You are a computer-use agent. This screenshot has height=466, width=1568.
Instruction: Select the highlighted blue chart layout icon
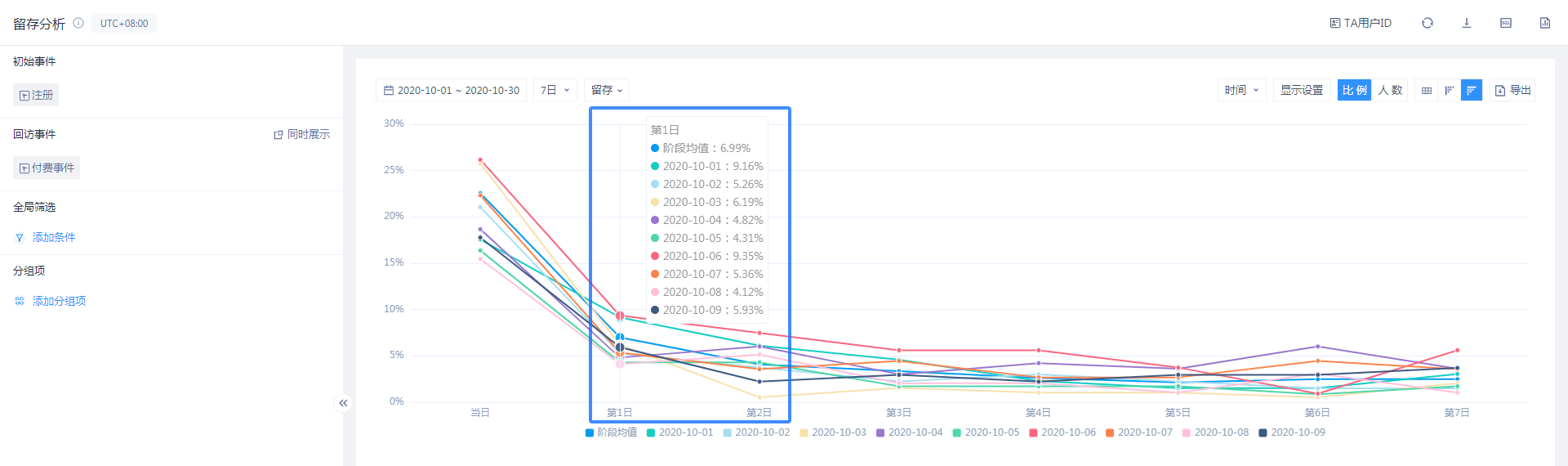coord(1471,90)
